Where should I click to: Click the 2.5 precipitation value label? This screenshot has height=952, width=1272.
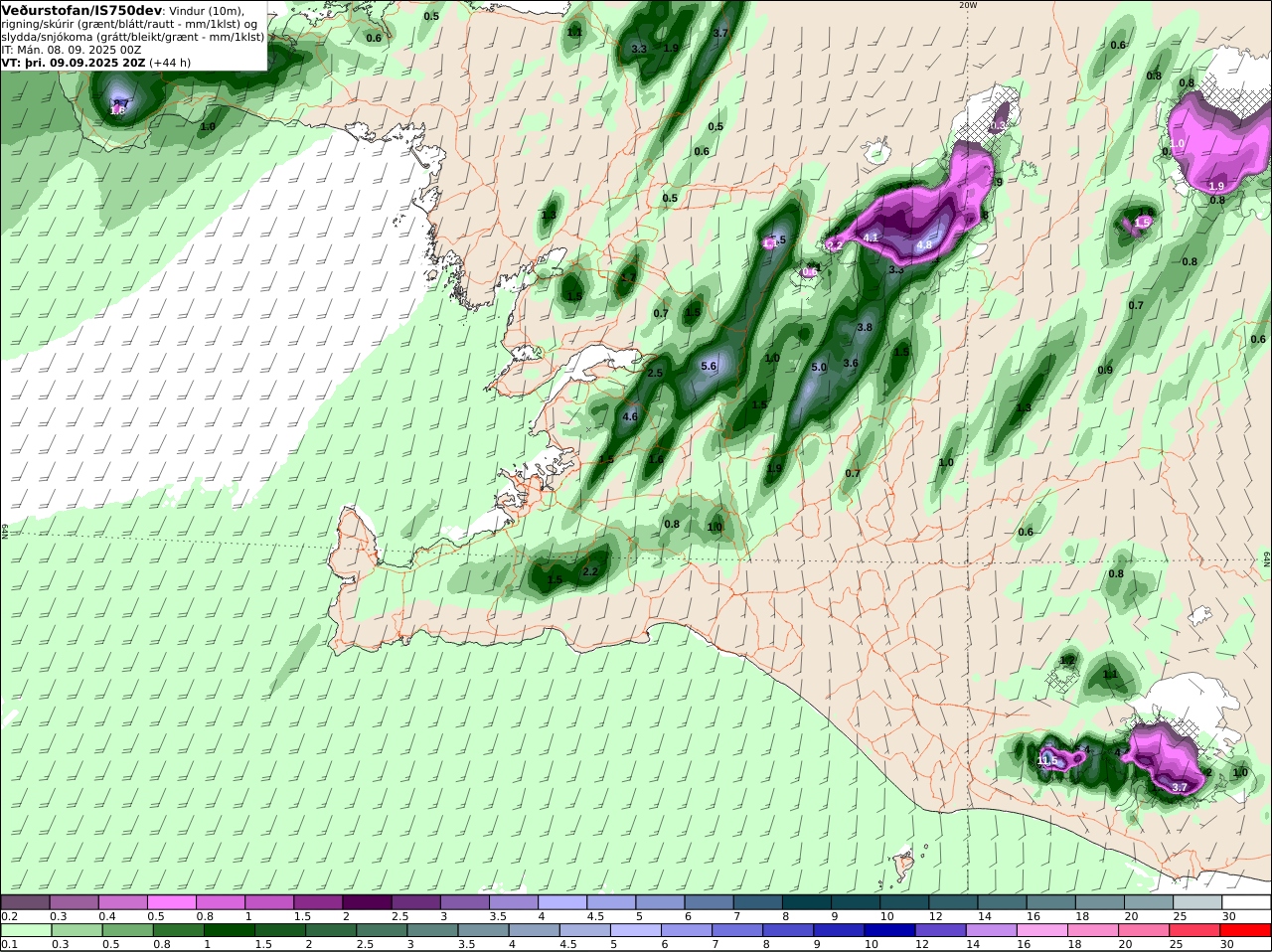[x=655, y=374]
